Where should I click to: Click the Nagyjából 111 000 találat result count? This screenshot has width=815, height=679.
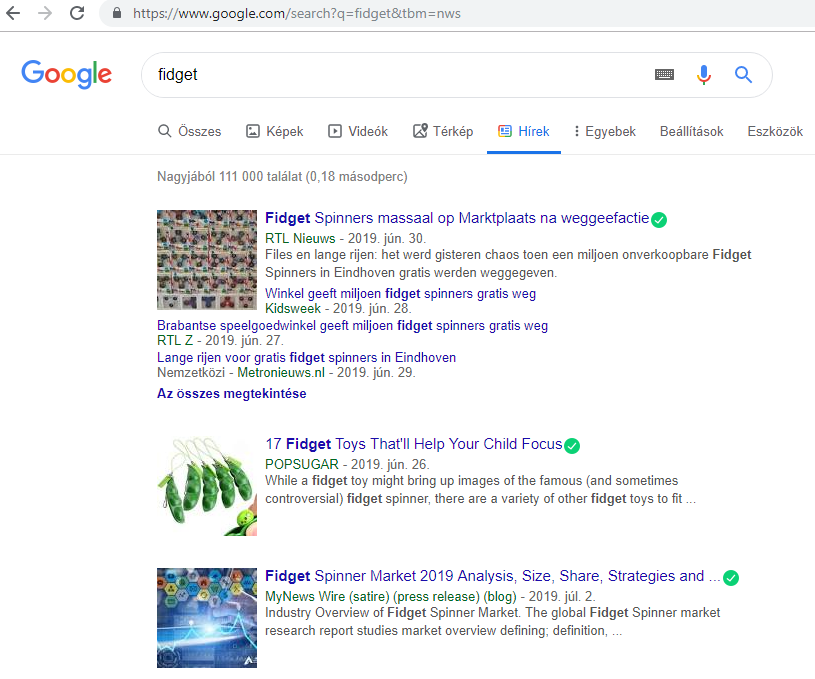[282, 177]
